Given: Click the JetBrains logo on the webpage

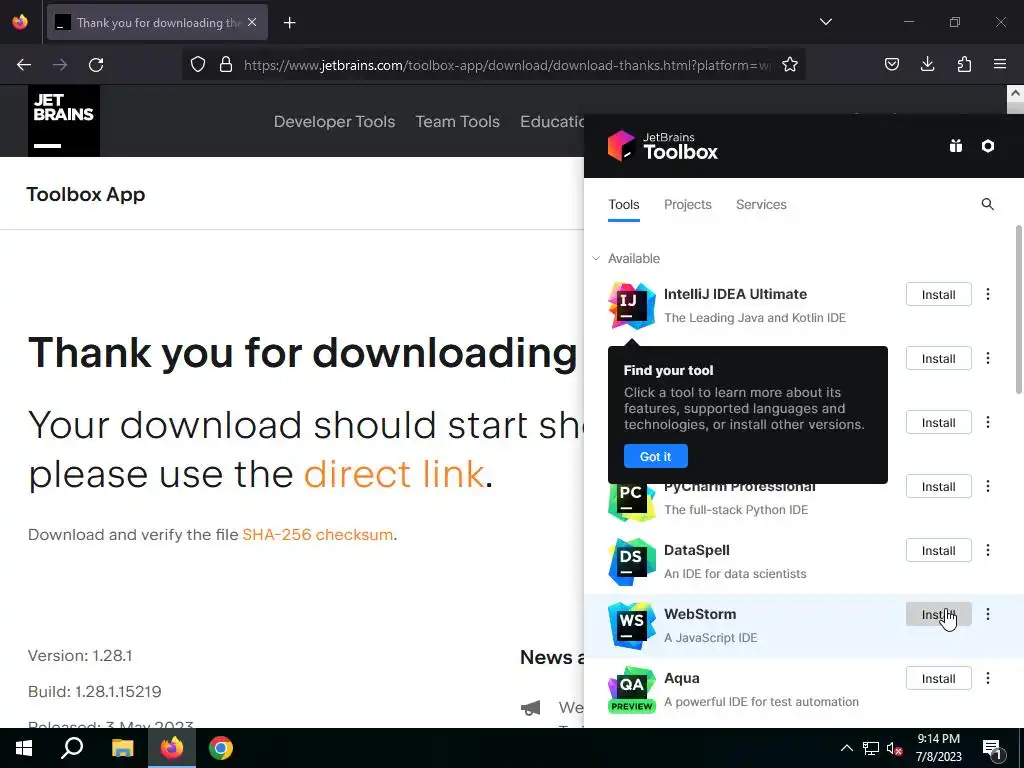Looking at the screenshot, I should [64, 121].
